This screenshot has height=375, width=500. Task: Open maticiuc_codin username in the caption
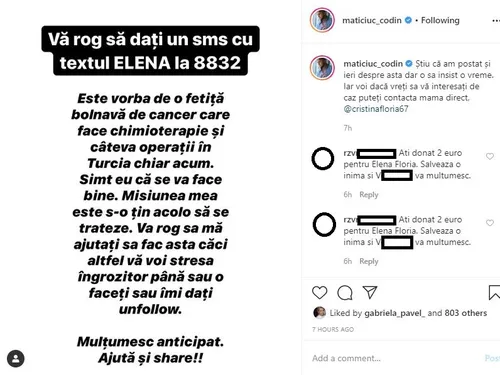[x=373, y=63]
